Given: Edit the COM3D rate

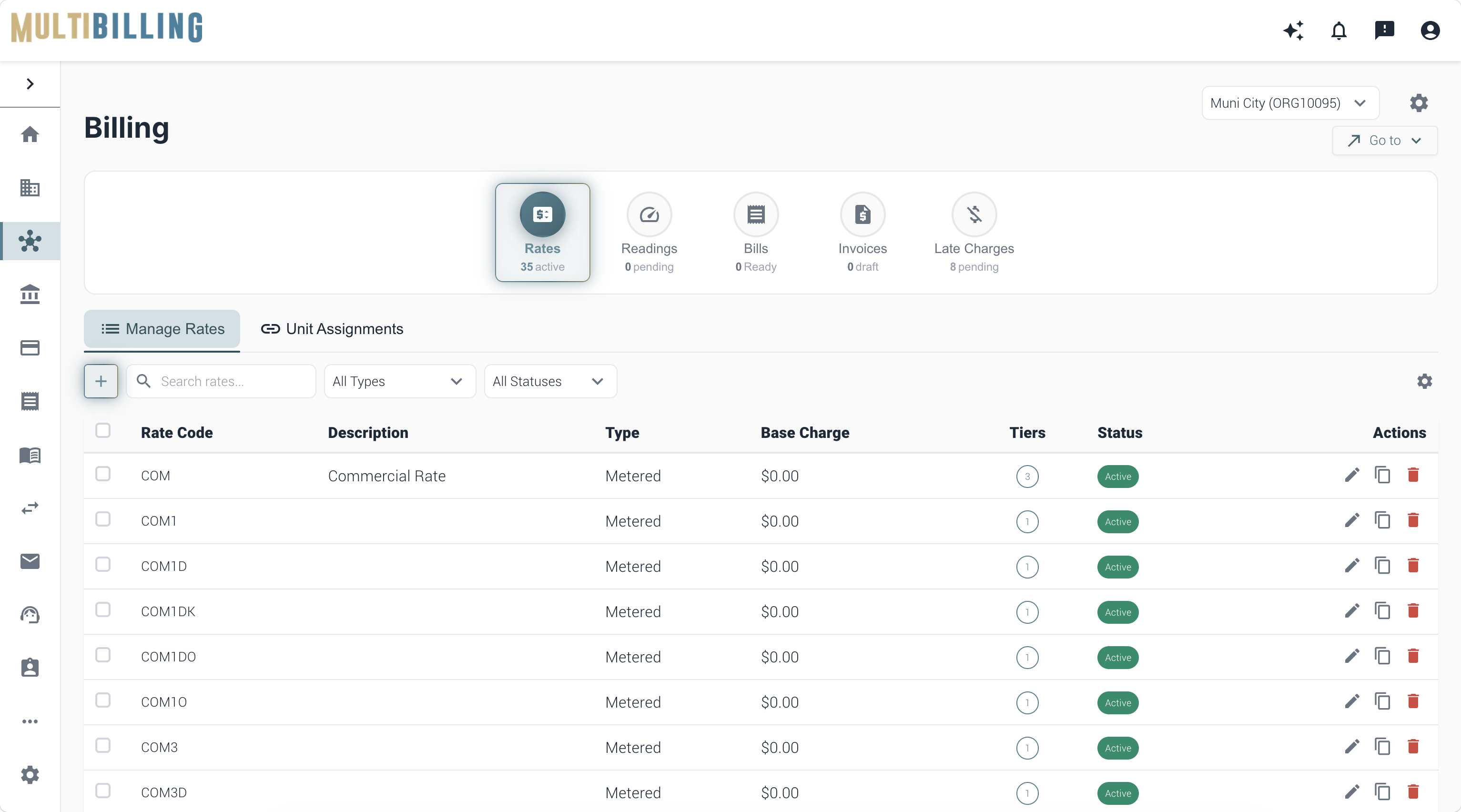Looking at the screenshot, I should [x=1352, y=792].
